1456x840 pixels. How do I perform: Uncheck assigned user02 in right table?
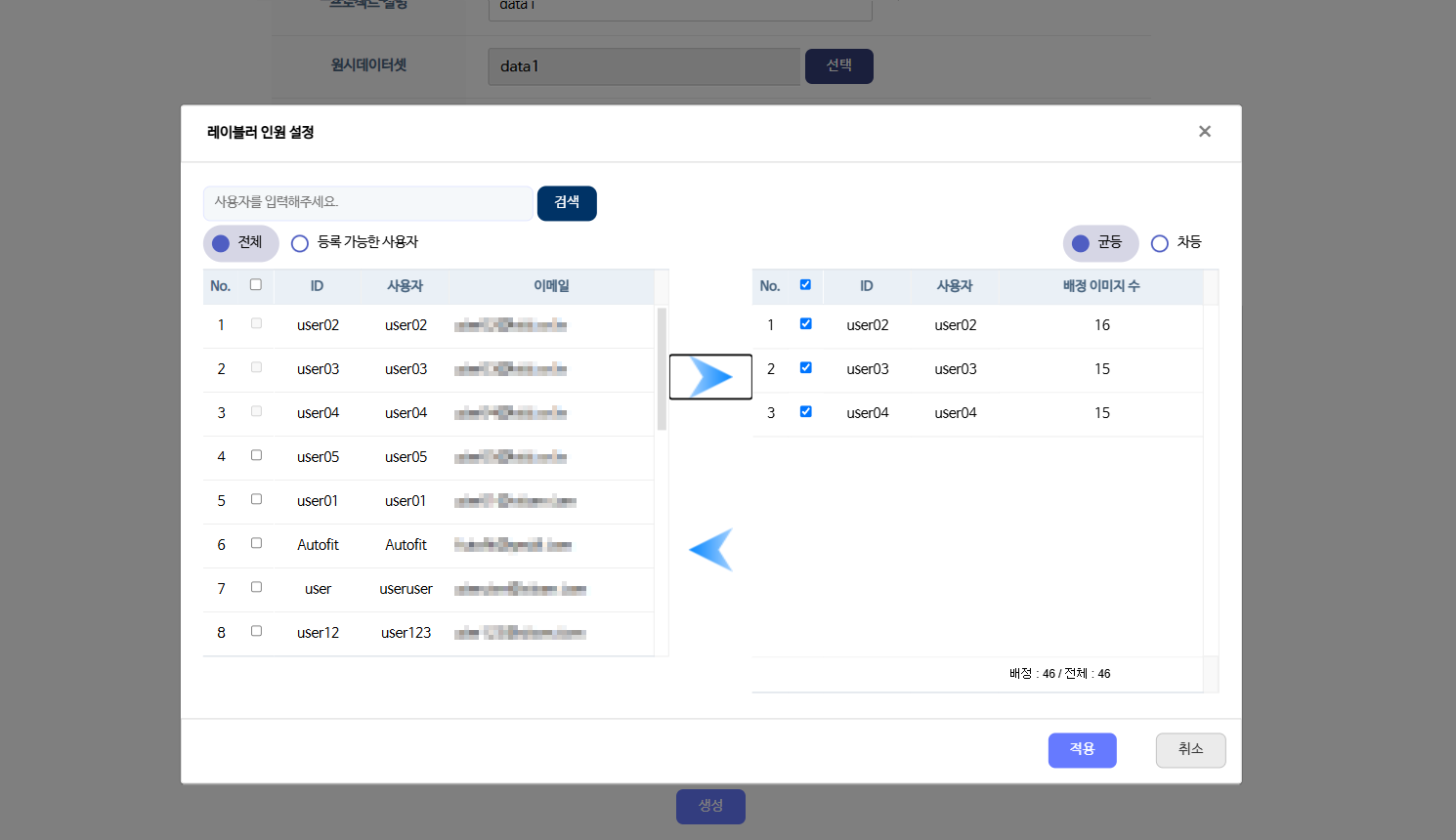tap(805, 323)
